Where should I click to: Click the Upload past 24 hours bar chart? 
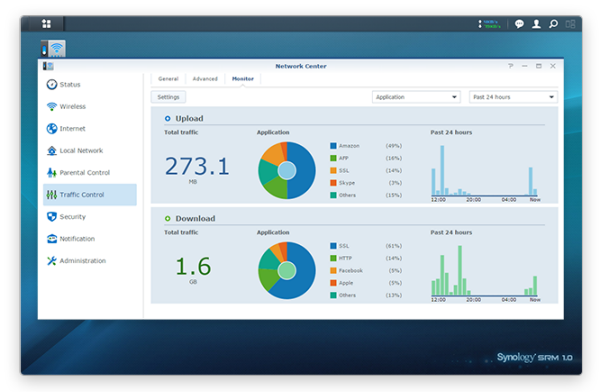(485, 173)
